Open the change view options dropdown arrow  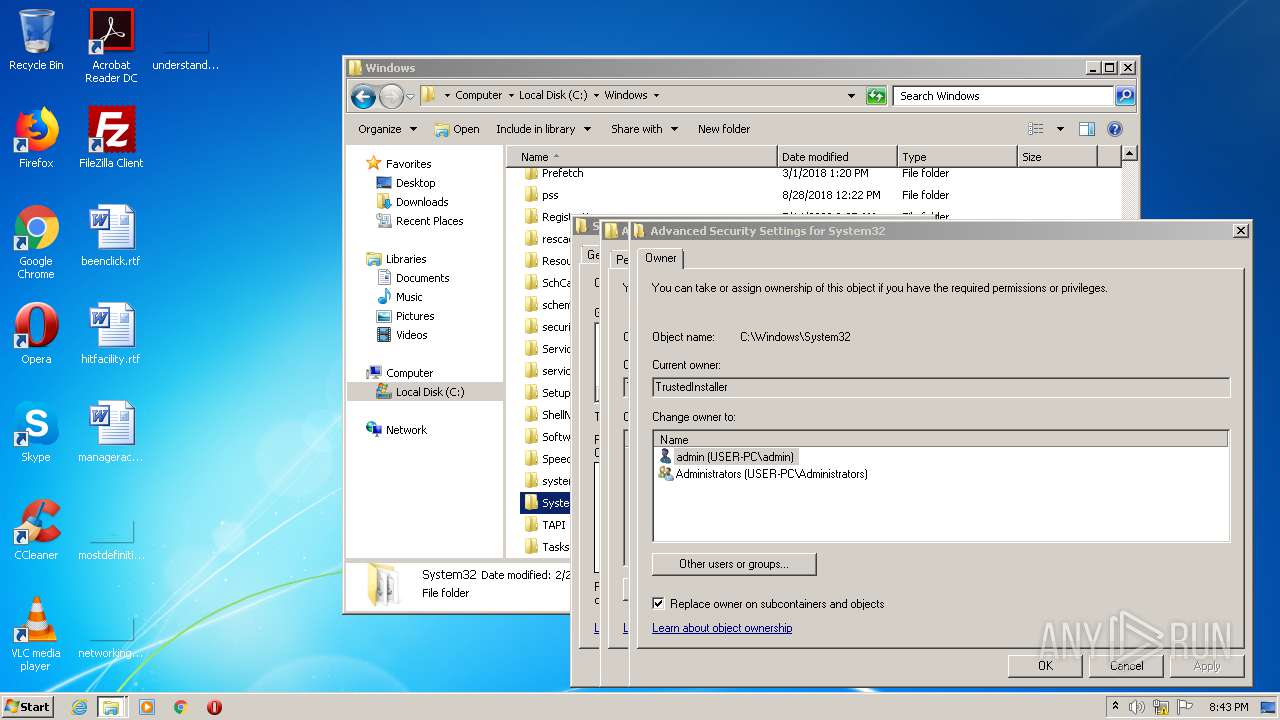coord(1059,129)
